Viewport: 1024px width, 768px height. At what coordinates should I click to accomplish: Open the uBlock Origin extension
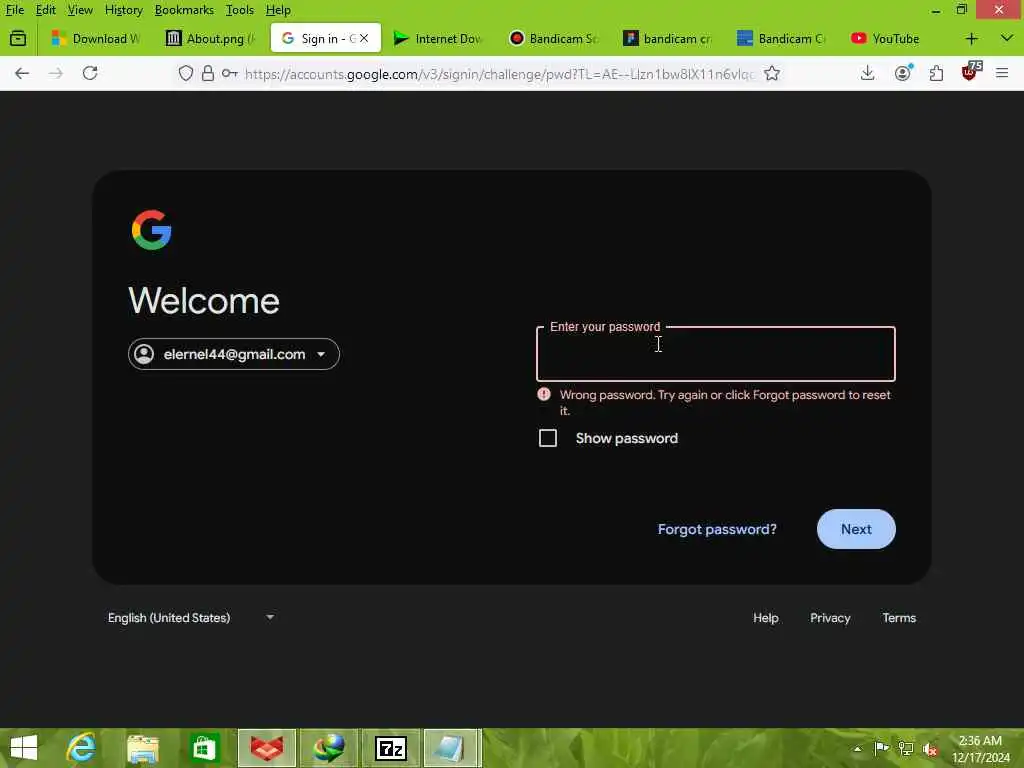(x=970, y=72)
